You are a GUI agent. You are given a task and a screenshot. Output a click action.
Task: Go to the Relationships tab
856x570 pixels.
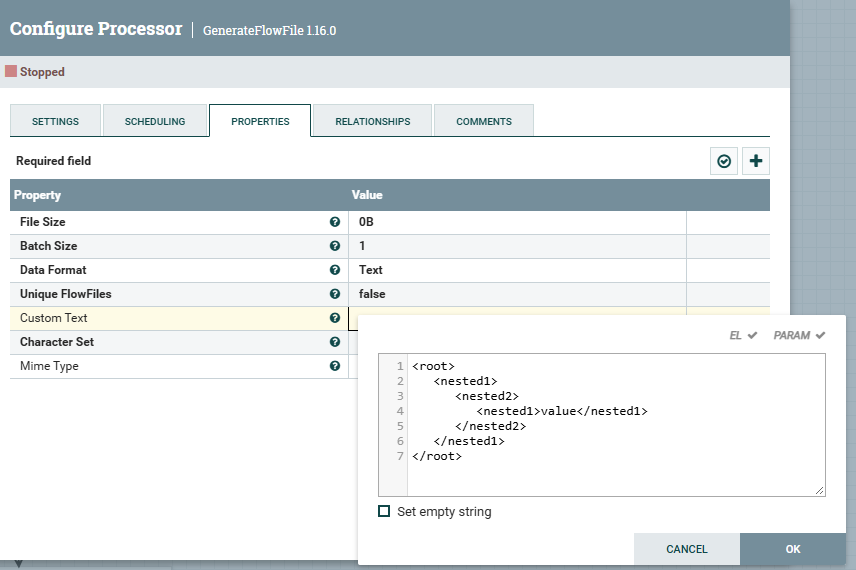point(372,121)
